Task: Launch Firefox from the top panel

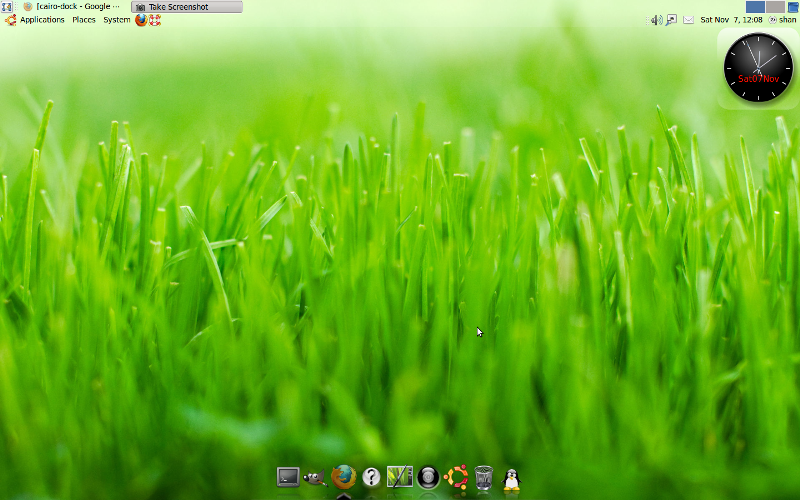Action: 141,20
